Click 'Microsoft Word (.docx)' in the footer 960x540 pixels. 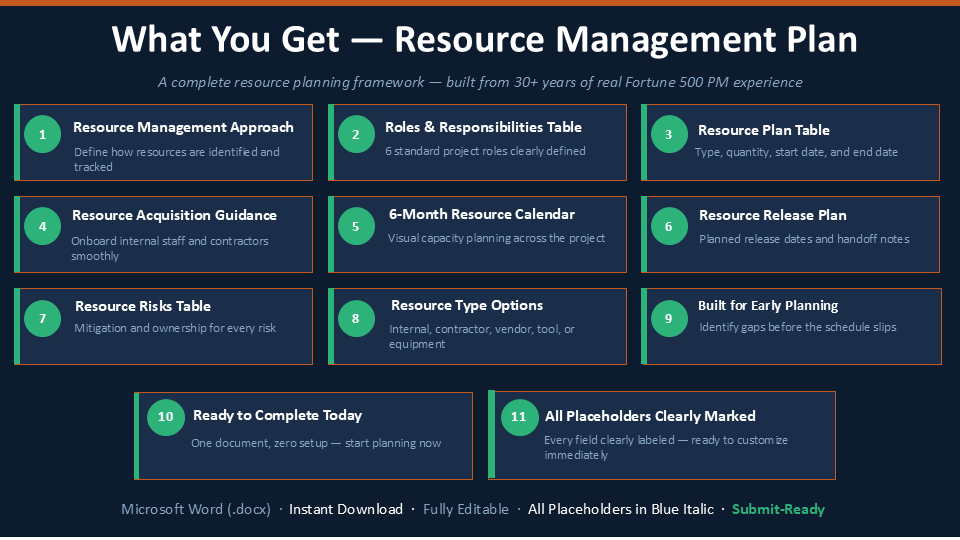(x=196, y=509)
